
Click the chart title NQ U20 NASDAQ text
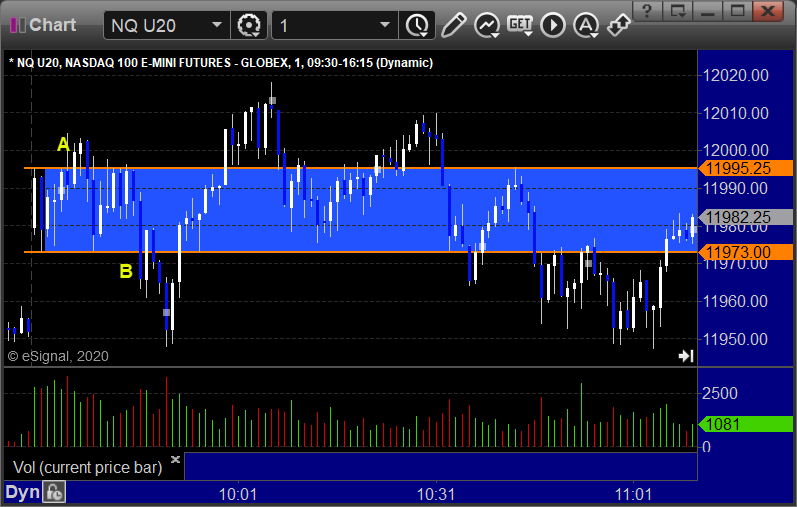click(221, 63)
